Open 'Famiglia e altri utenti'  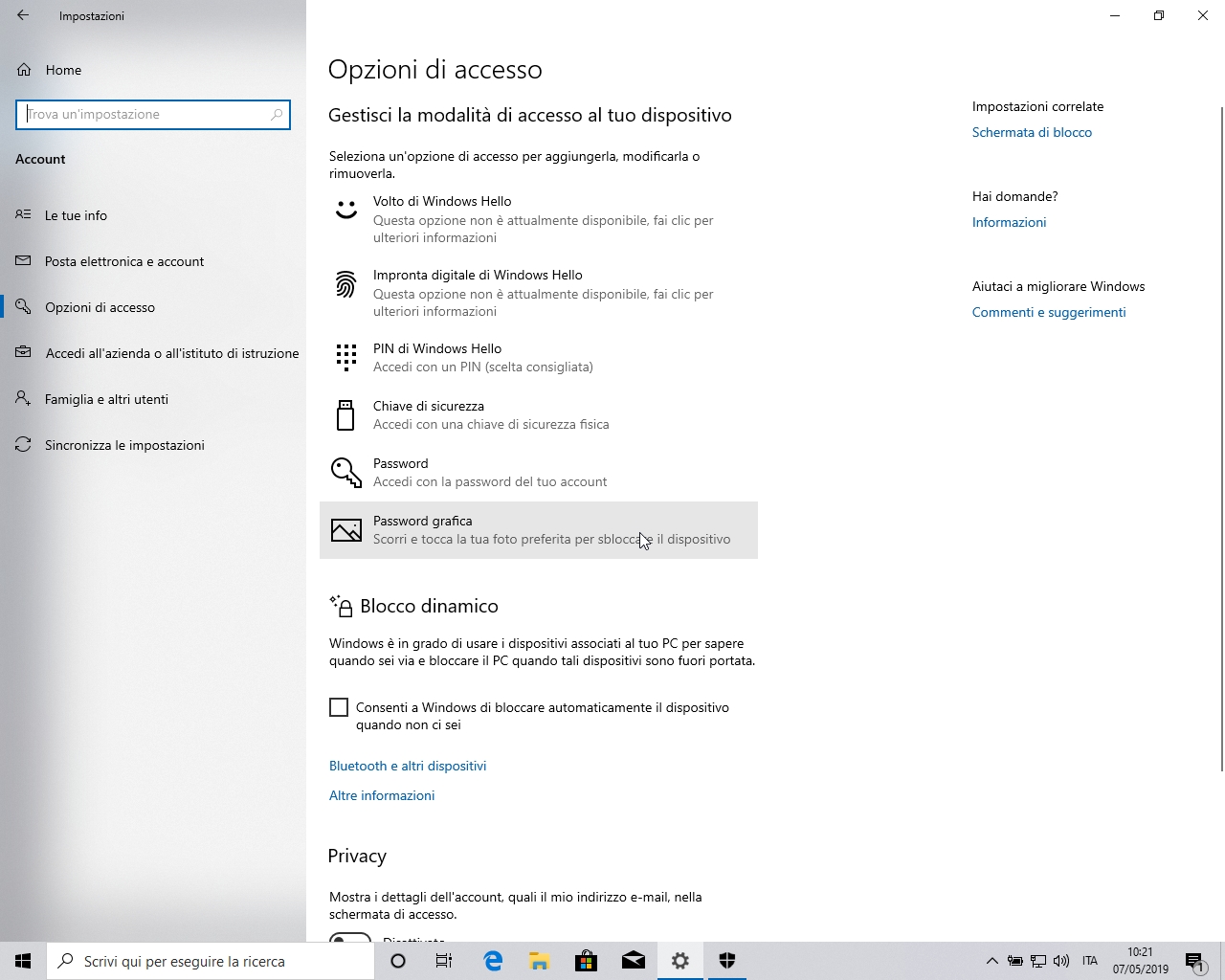click(x=153, y=399)
